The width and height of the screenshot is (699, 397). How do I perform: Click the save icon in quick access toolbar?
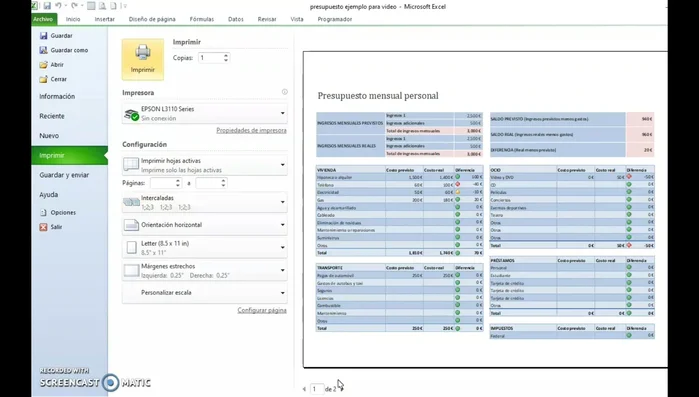pyautogui.click(x=47, y=6)
